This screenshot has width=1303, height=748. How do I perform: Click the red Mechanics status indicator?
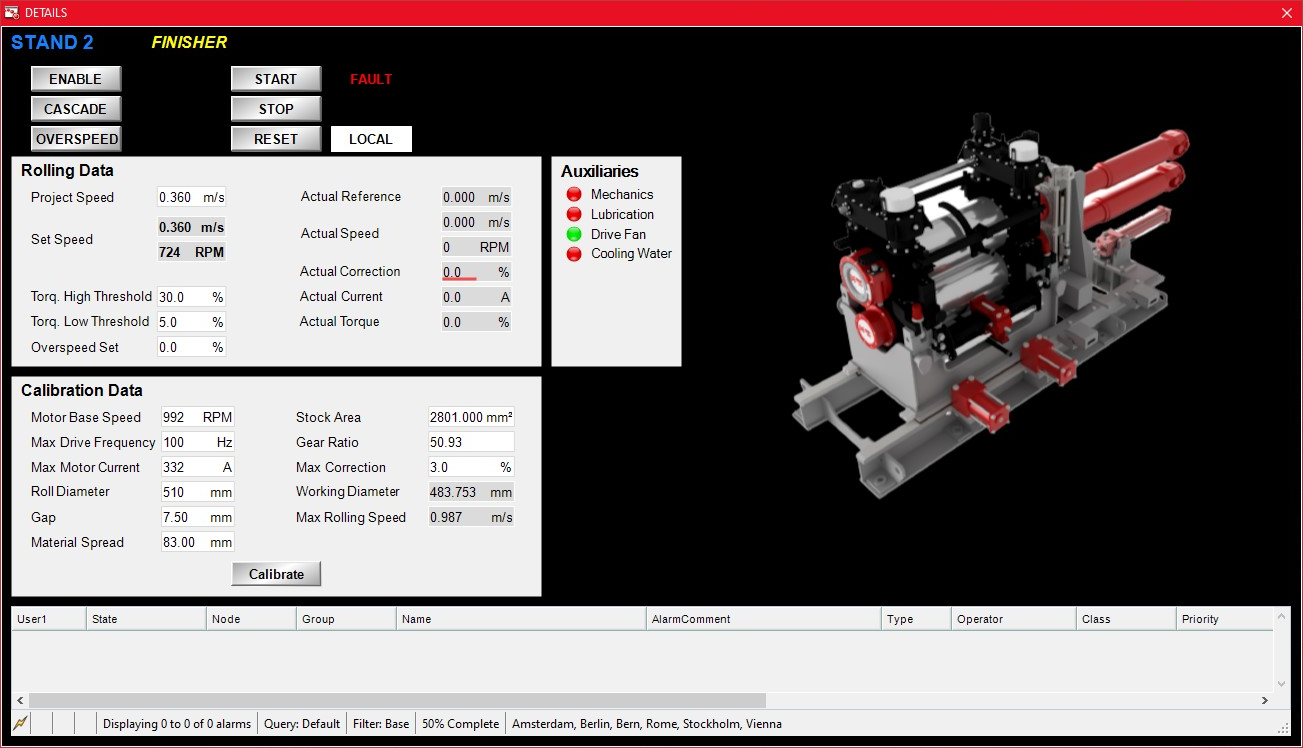point(574,195)
